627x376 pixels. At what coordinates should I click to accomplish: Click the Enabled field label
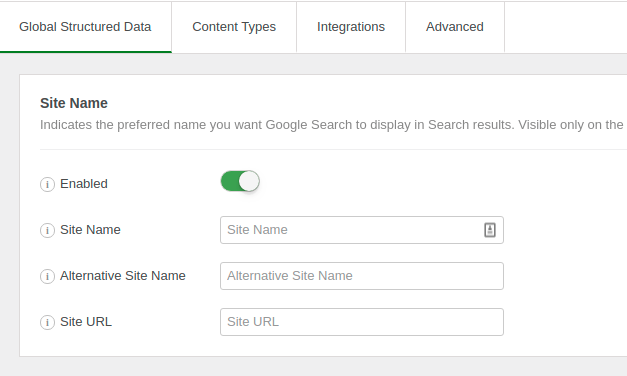point(84,184)
